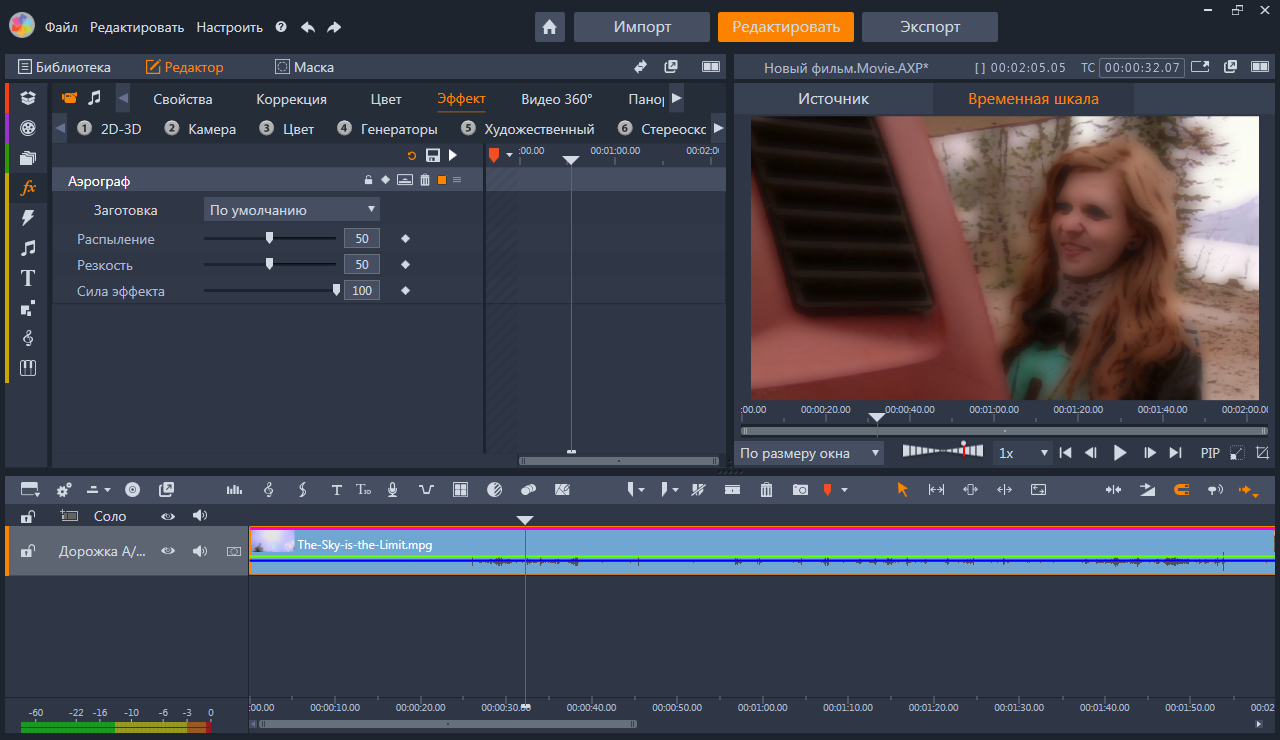Open the timeline settings gear icon
The image size is (1280, 740).
pyautogui.click(x=64, y=489)
